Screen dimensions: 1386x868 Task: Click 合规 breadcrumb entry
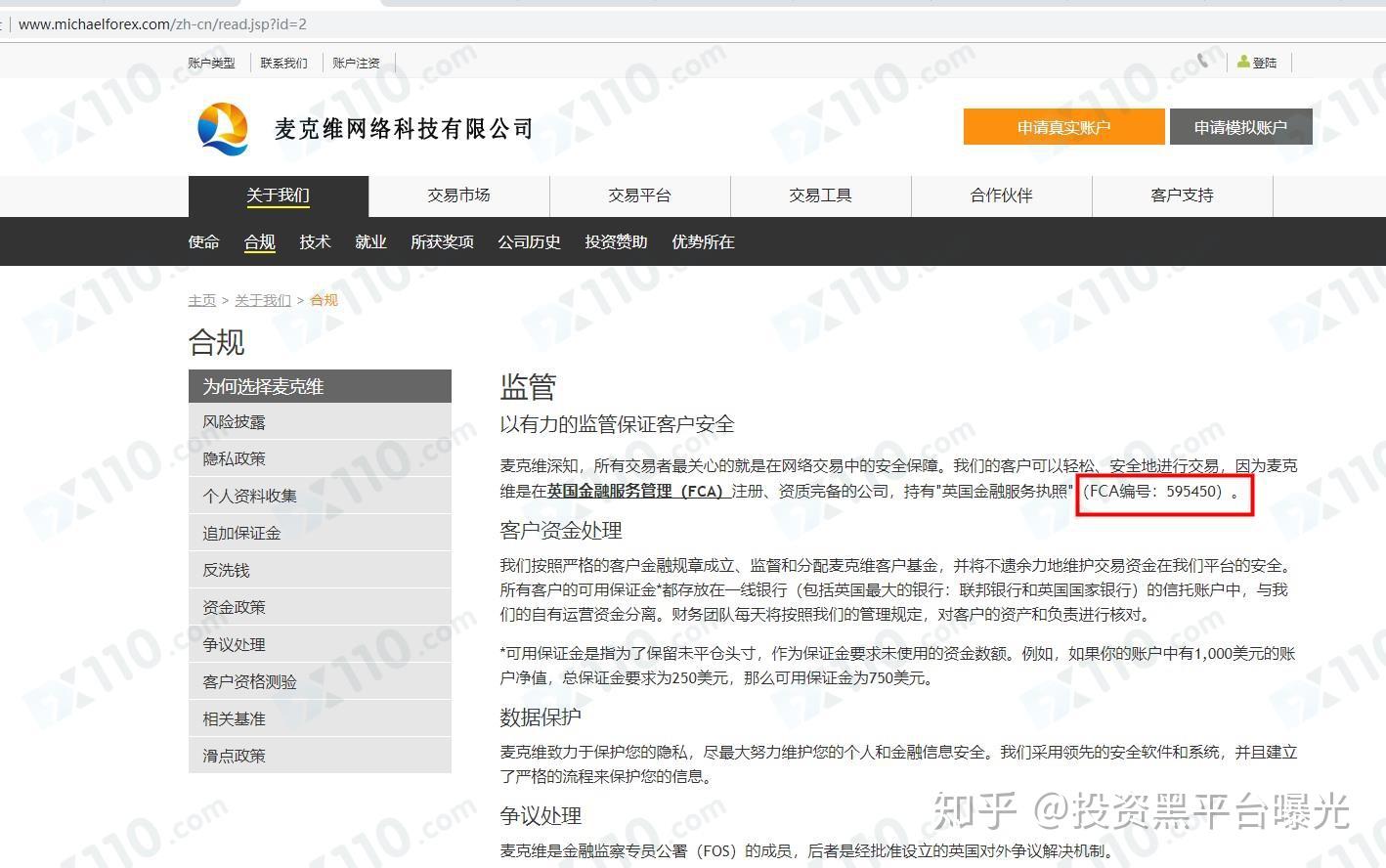pos(324,300)
